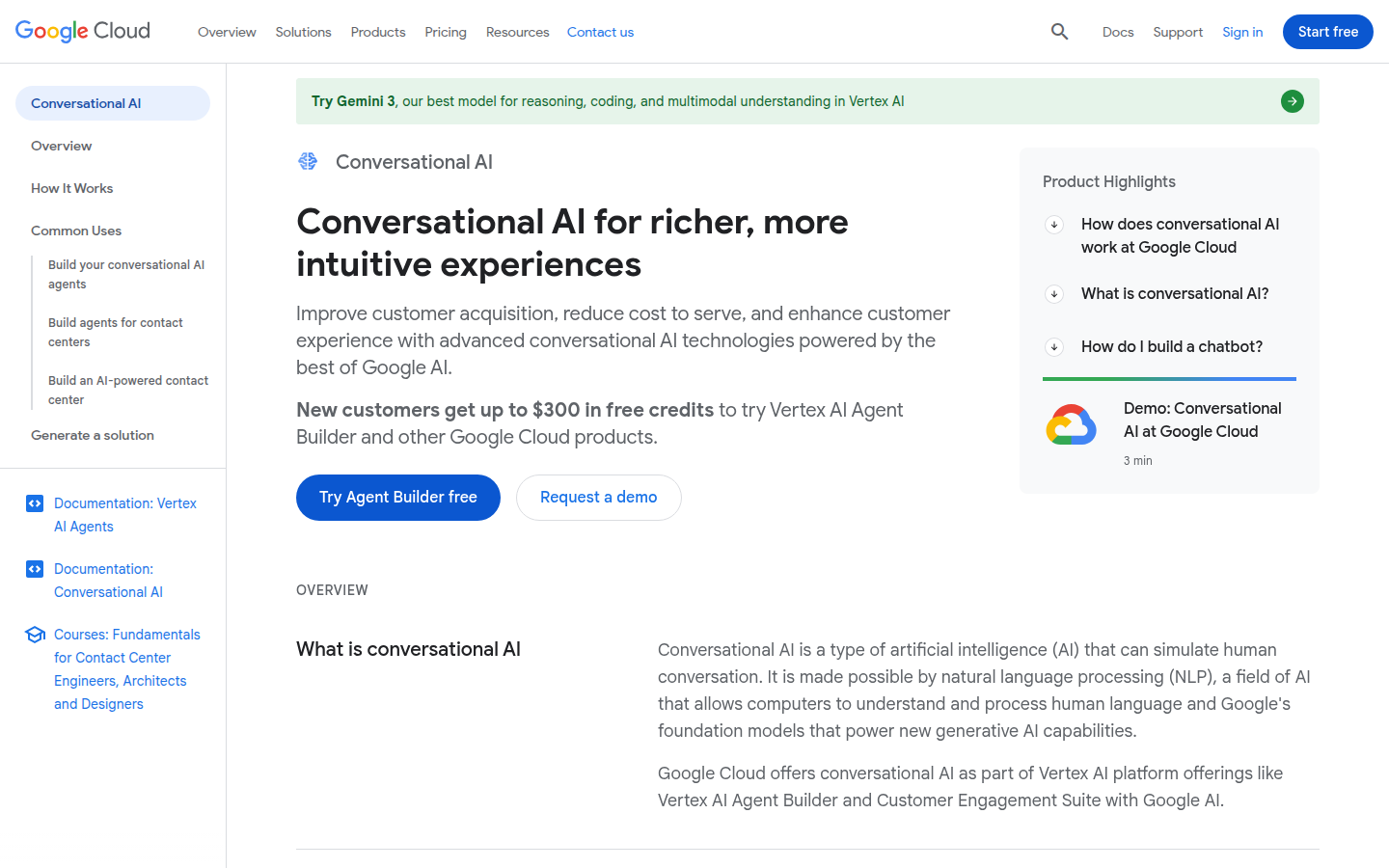1389x868 pixels.
Task: Click the Vertex AI Agents documentation icon
Action: pos(35,503)
